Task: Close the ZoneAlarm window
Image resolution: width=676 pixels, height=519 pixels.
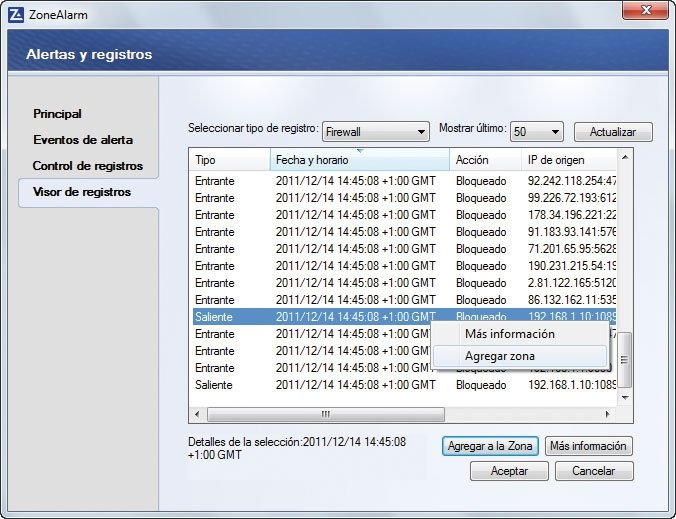Action: (645, 10)
